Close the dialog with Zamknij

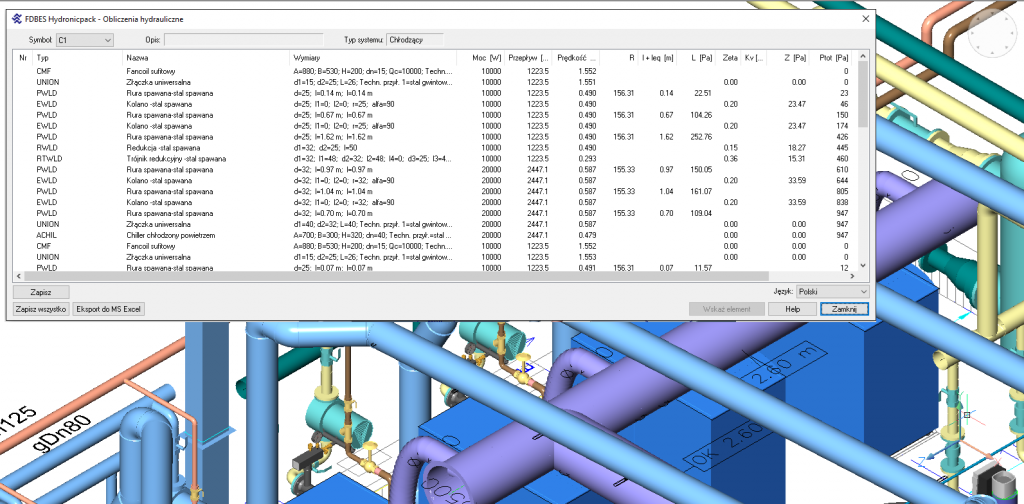(843, 310)
